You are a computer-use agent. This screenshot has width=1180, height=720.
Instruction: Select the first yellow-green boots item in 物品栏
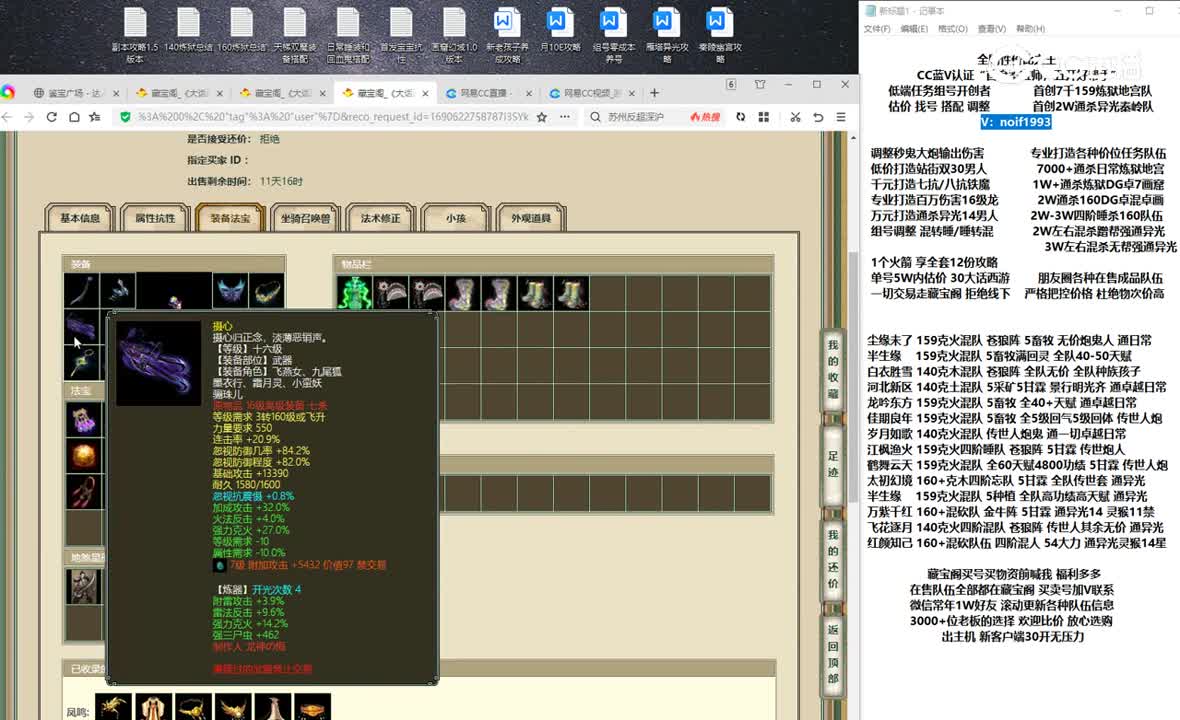[535, 293]
